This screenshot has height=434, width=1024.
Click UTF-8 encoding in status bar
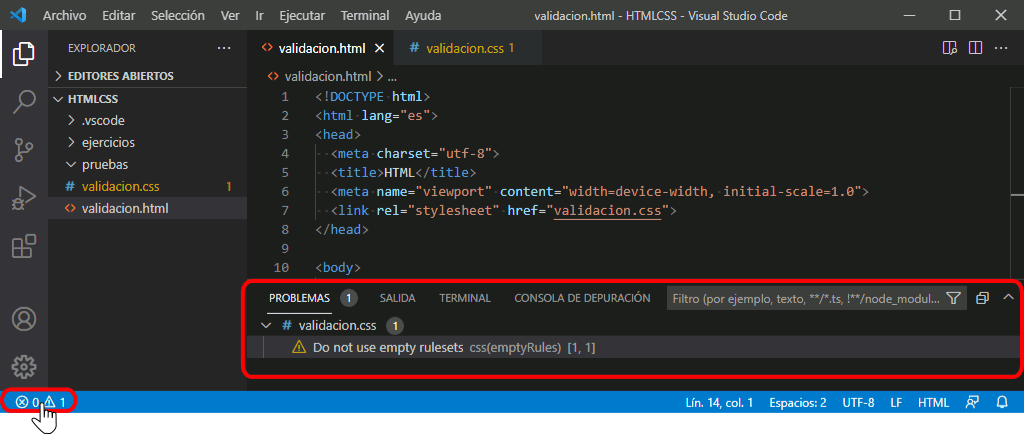858,402
